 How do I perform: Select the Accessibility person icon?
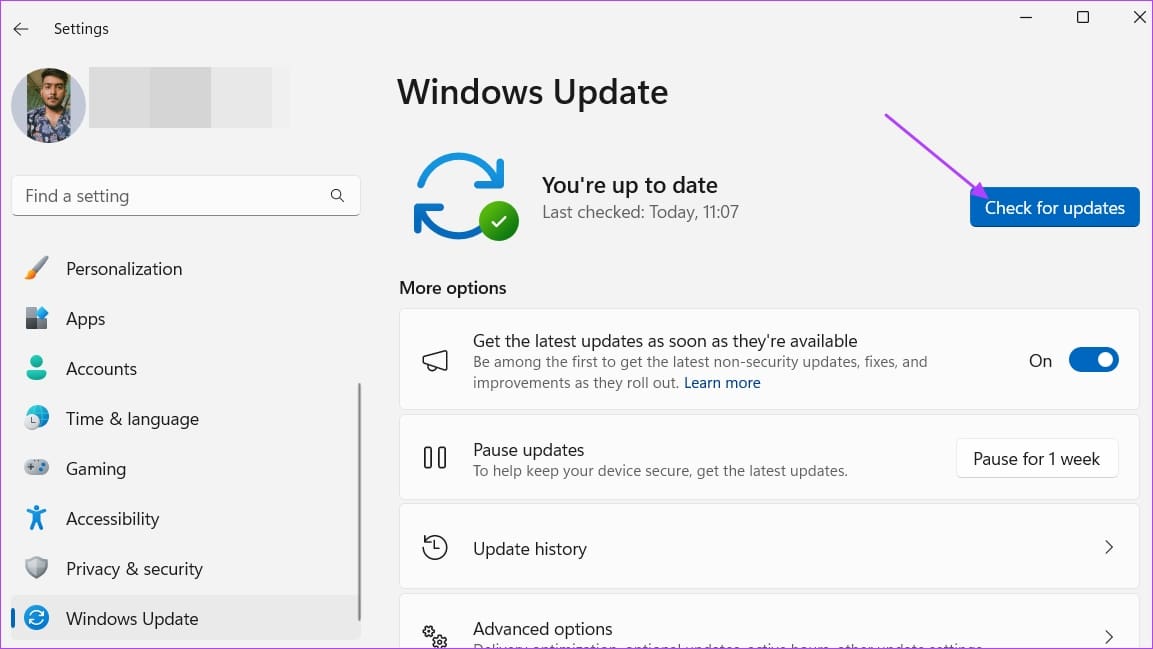point(36,518)
